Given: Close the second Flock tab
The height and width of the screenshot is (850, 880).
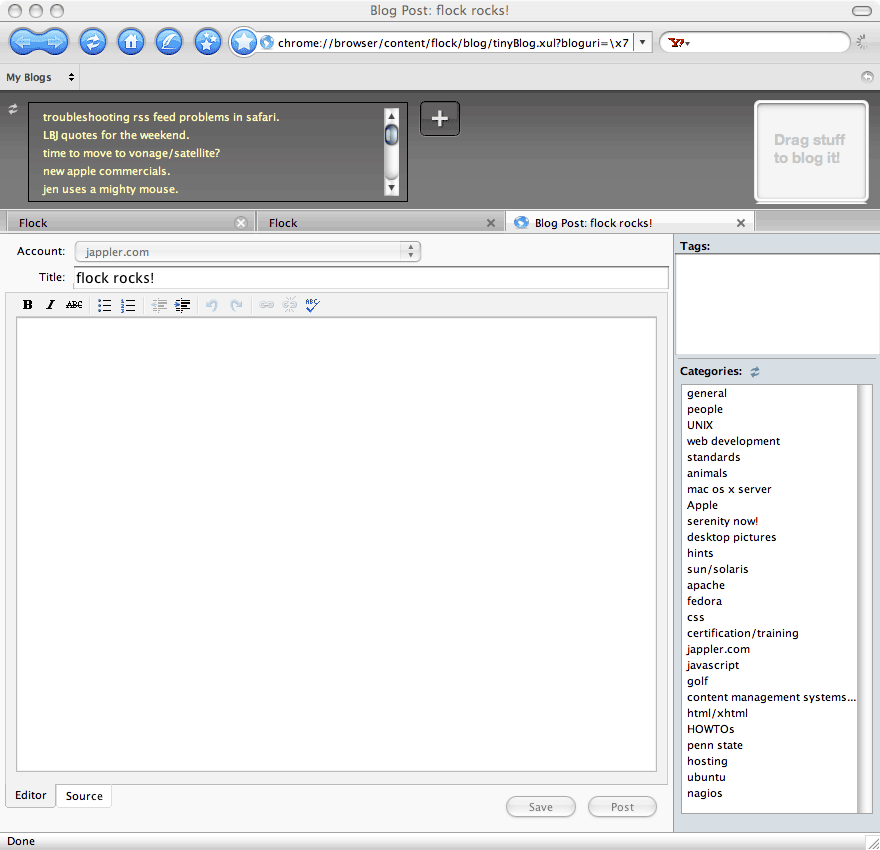Looking at the screenshot, I should 491,223.
